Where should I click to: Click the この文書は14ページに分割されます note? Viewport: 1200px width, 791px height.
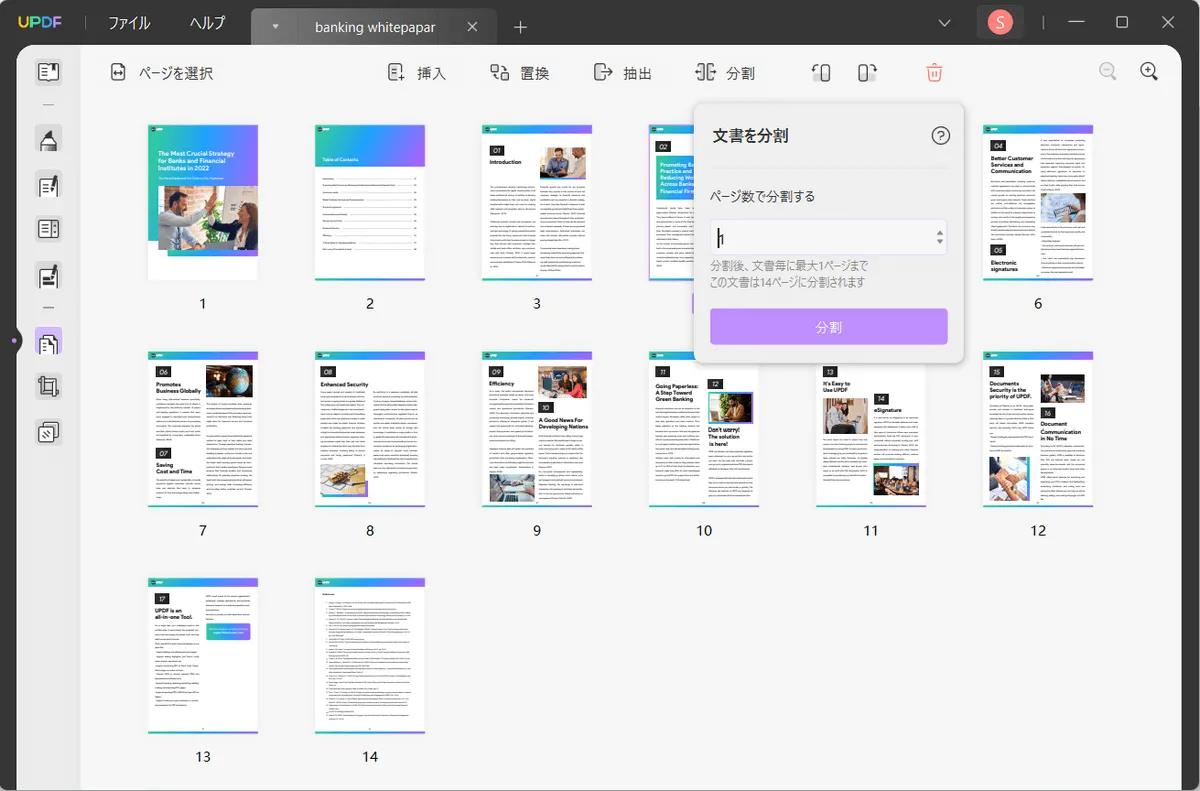point(788,283)
